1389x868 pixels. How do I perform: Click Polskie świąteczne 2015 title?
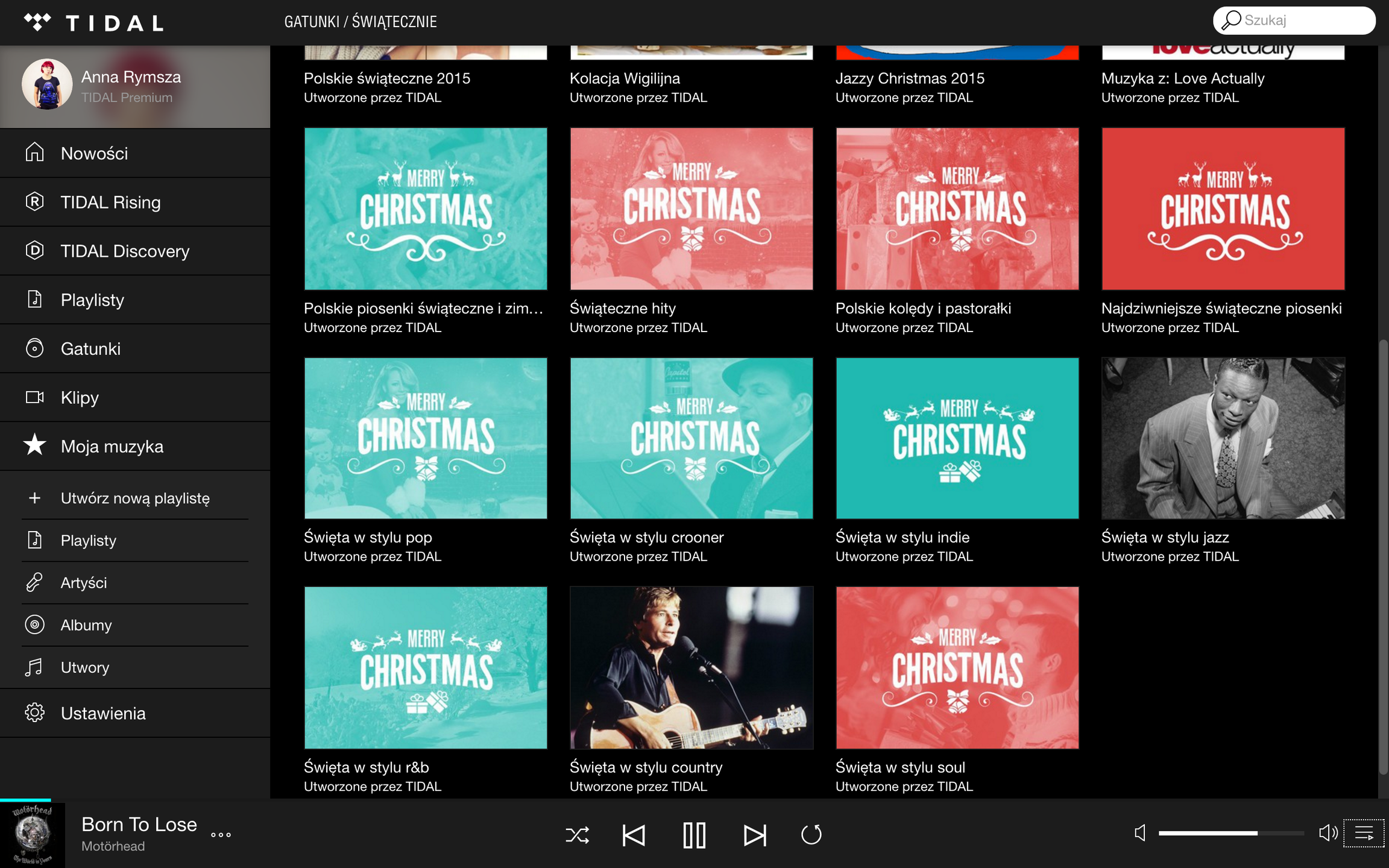pos(387,78)
